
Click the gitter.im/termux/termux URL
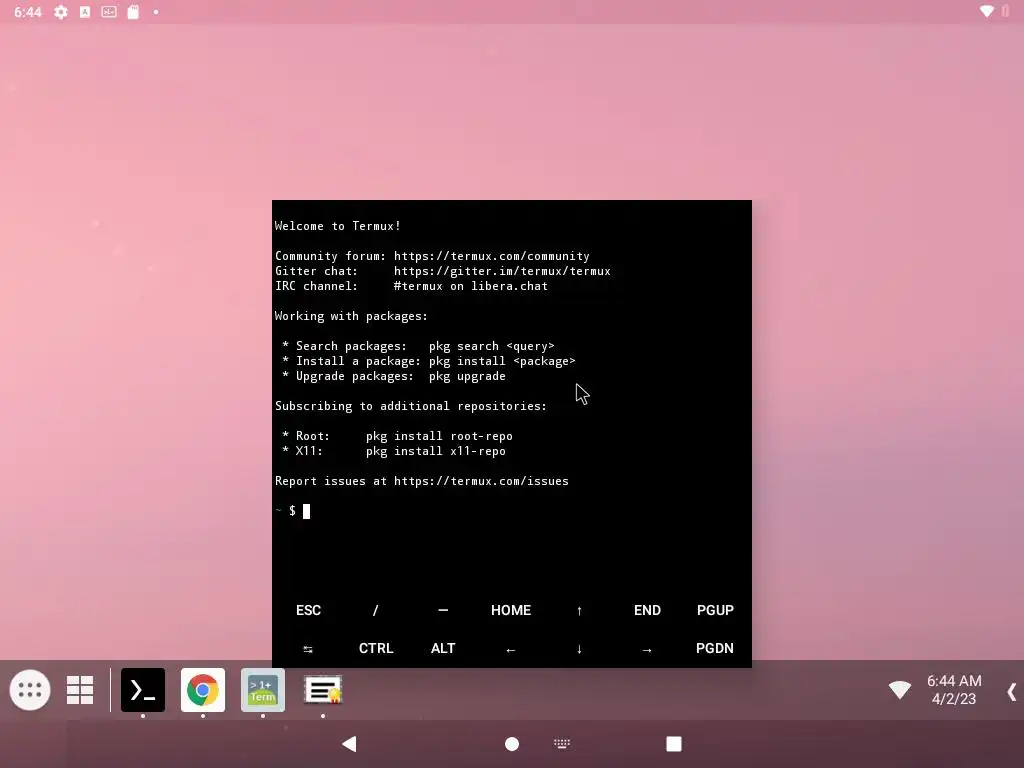tap(502, 271)
